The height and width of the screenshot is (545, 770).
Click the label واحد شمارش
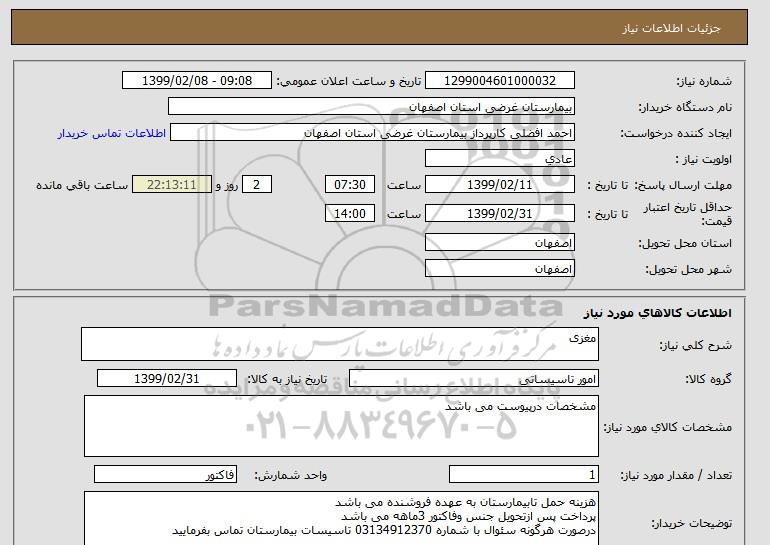pos(291,475)
